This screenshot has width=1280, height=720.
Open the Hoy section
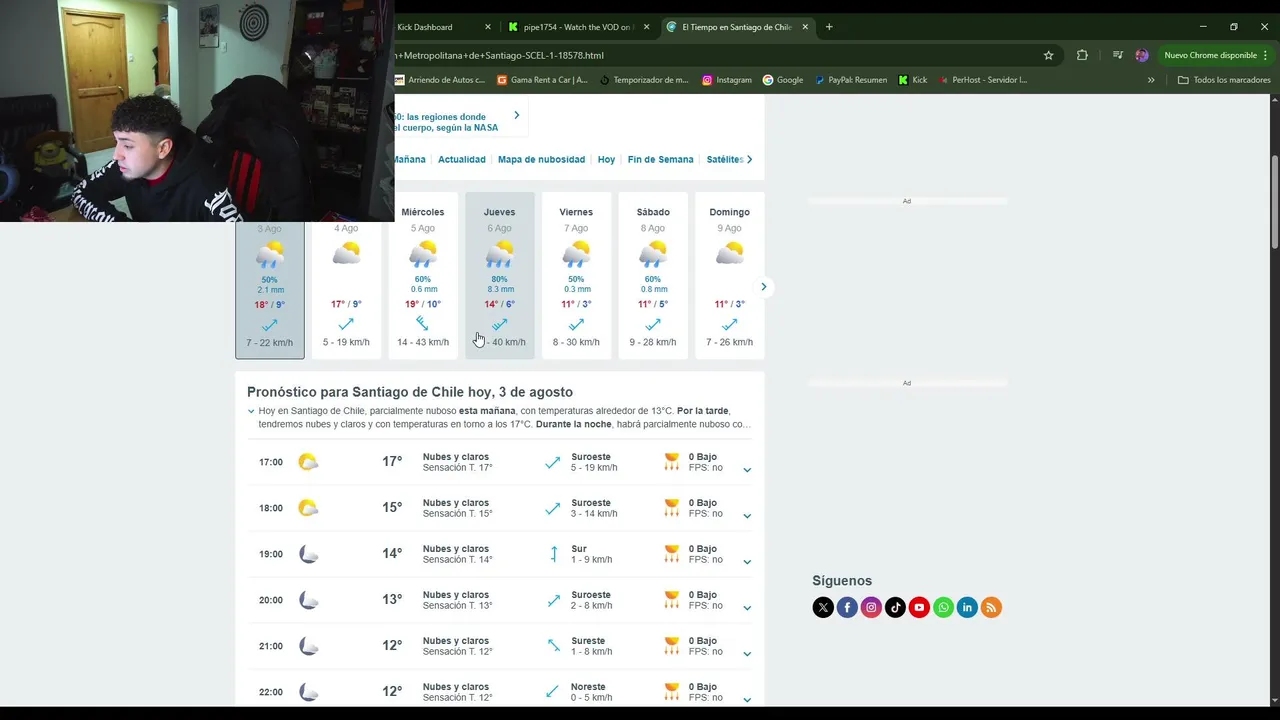pos(606,159)
